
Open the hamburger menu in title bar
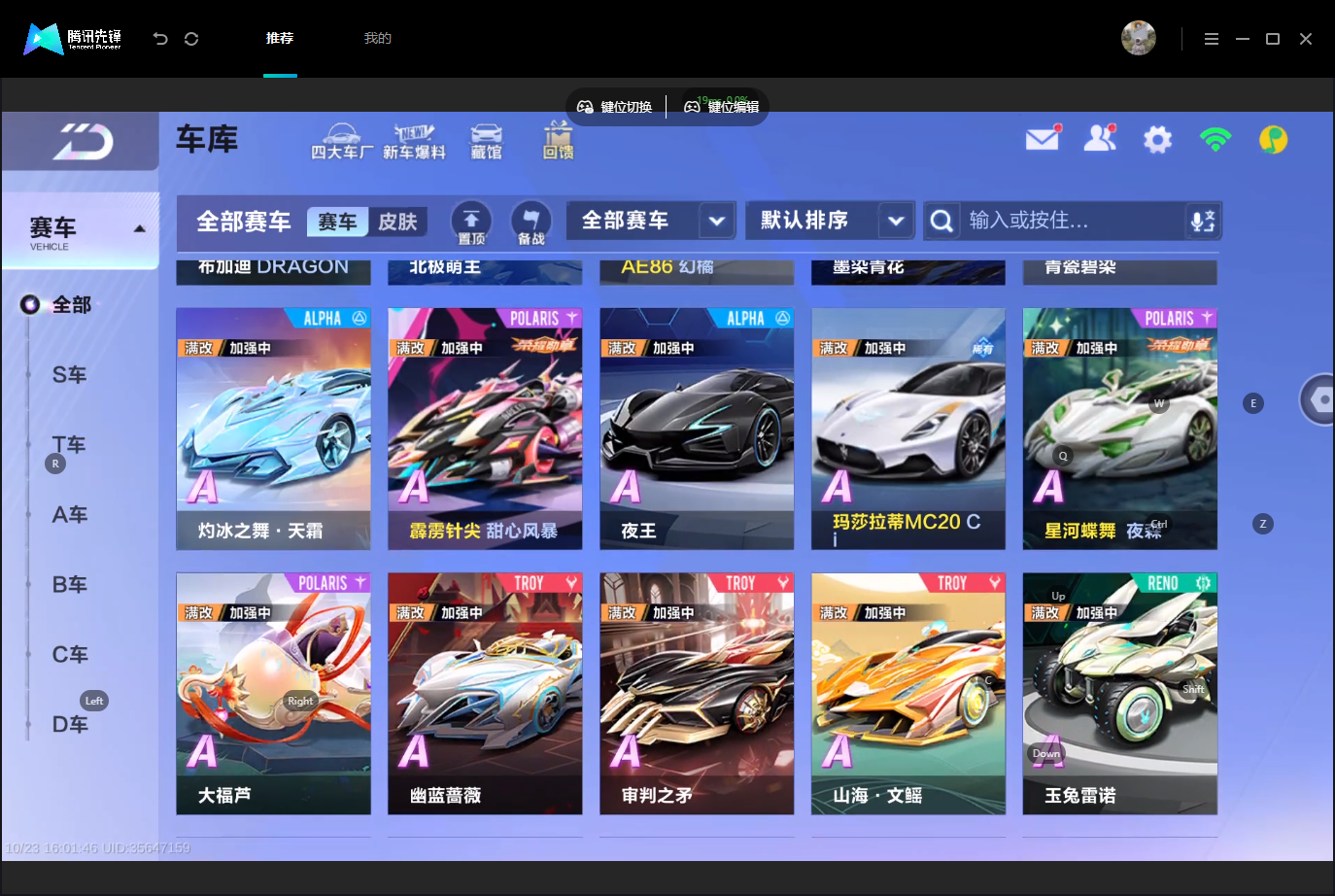[x=1211, y=39]
